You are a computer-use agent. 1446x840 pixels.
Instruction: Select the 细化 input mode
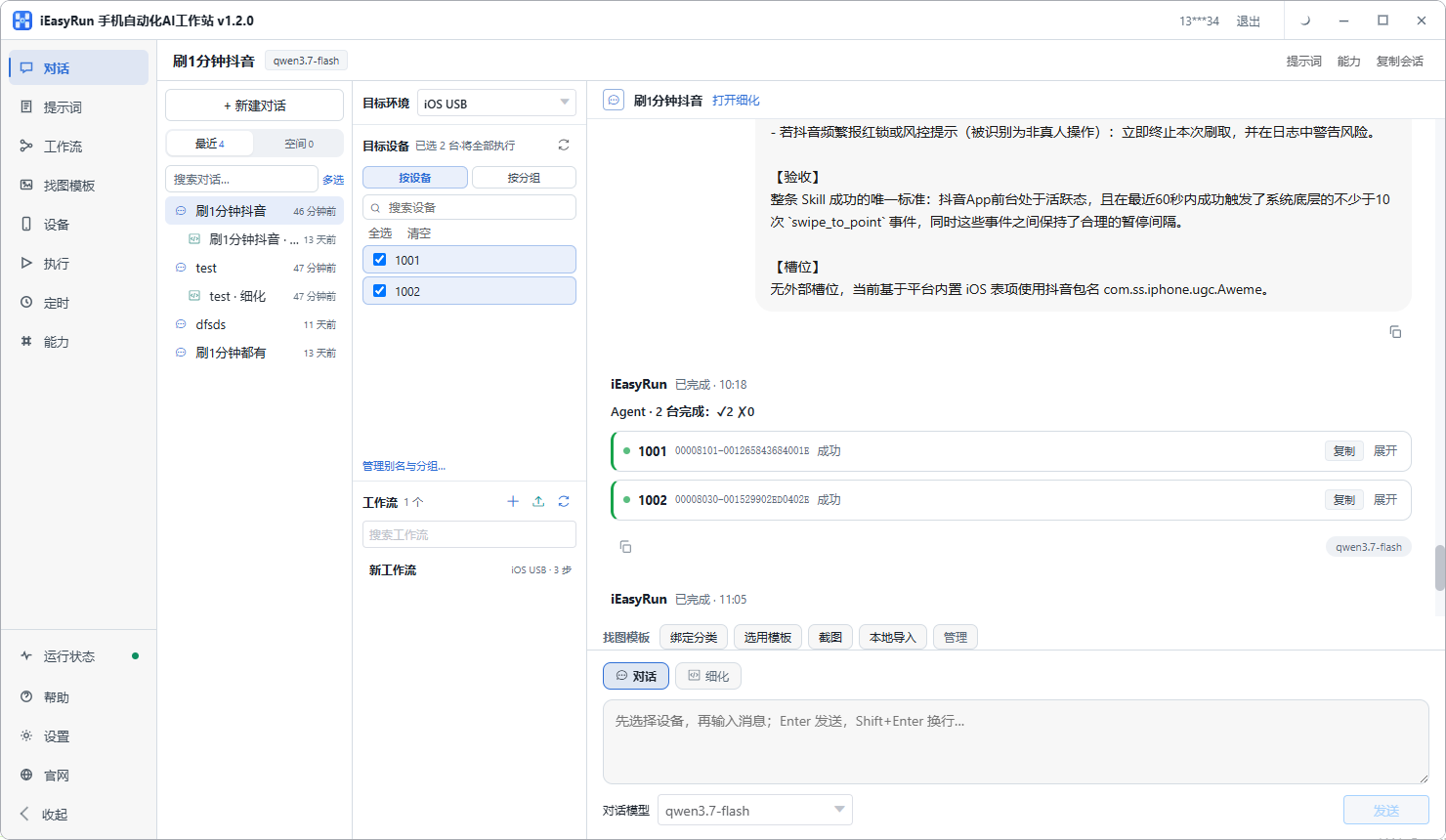click(708, 676)
